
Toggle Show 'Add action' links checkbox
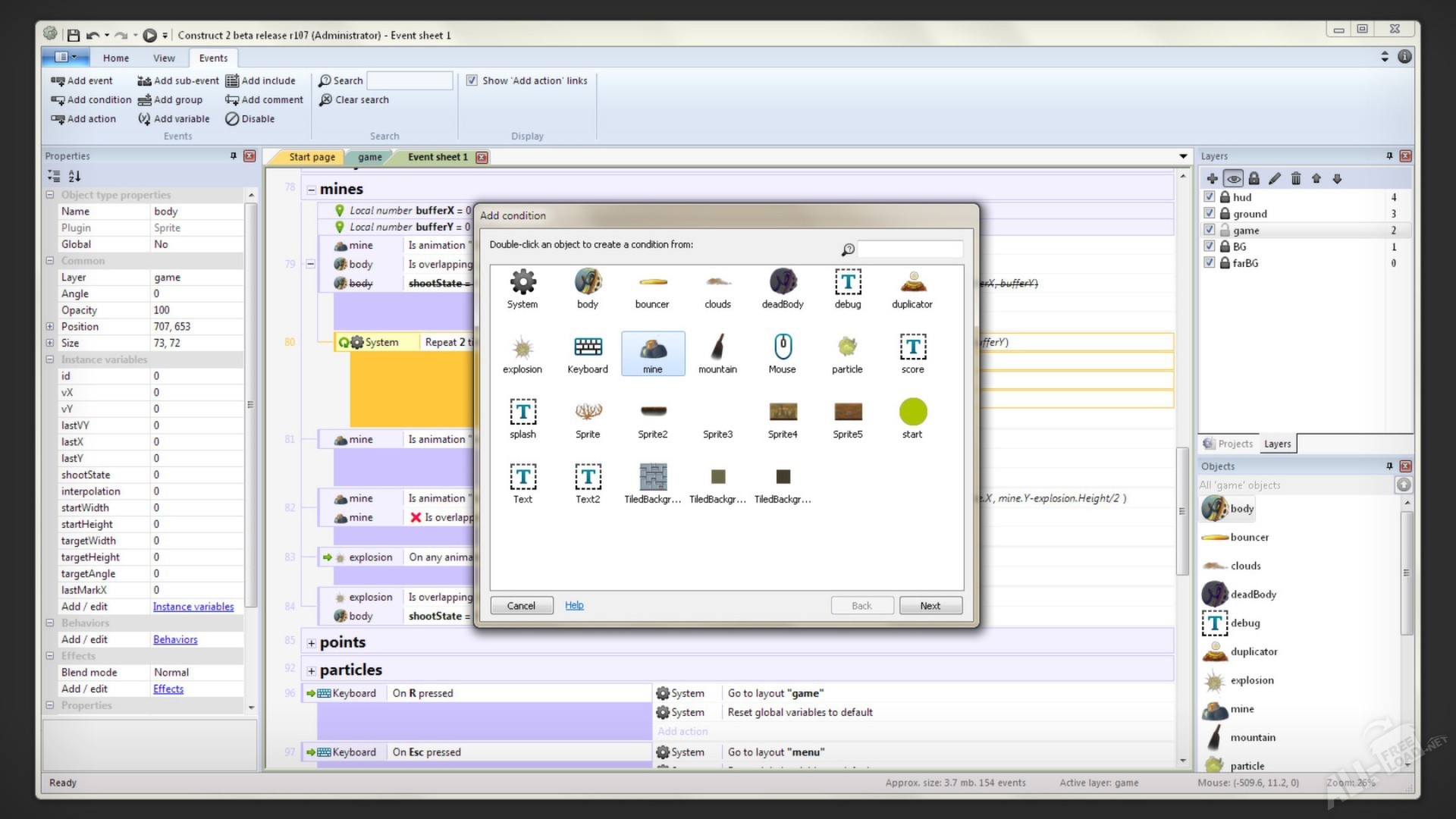[472, 80]
